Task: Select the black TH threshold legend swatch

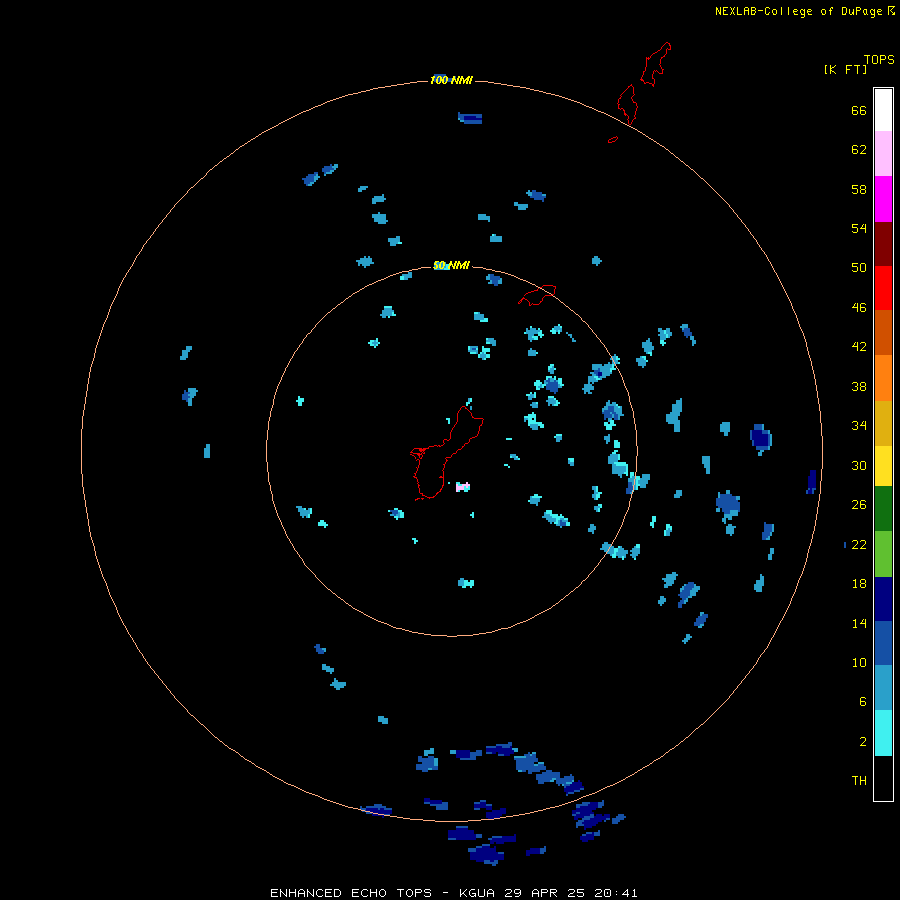Action: click(x=883, y=778)
